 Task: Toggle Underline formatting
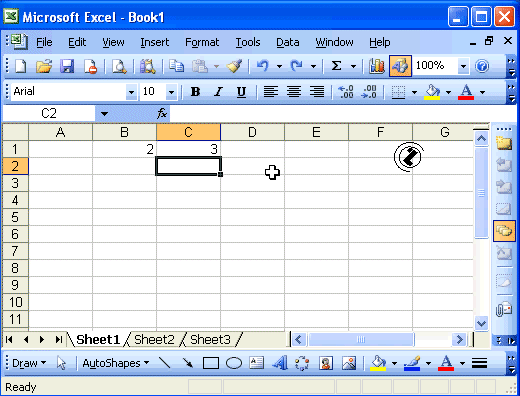pos(241,92)
